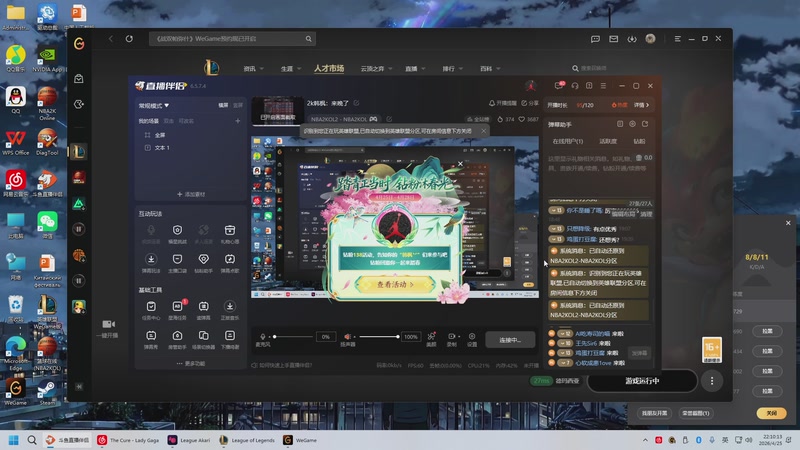Open the 设置 settings gear
Image resolution: width=800 pixels, height=450 pixels.
(x=472, y=339)
